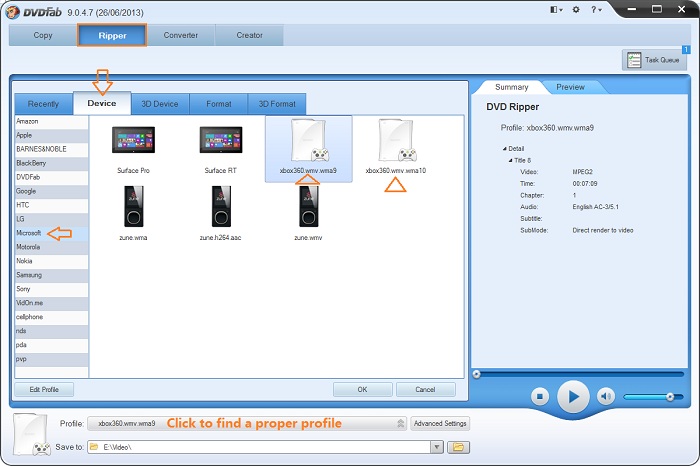Select HTC in the brand list
This screenshot has height=466, width=700.
tap(51, 205)
